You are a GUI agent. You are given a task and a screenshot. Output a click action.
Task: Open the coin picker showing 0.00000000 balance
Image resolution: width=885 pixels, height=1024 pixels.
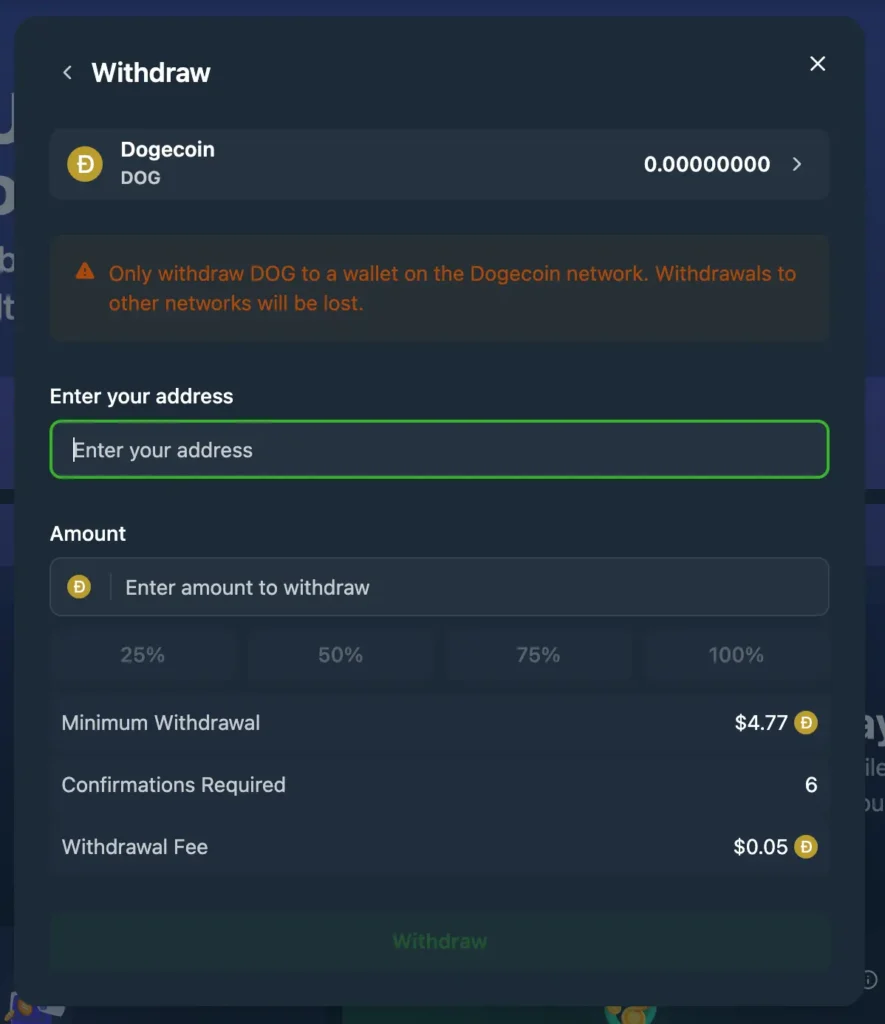[707, 163]
